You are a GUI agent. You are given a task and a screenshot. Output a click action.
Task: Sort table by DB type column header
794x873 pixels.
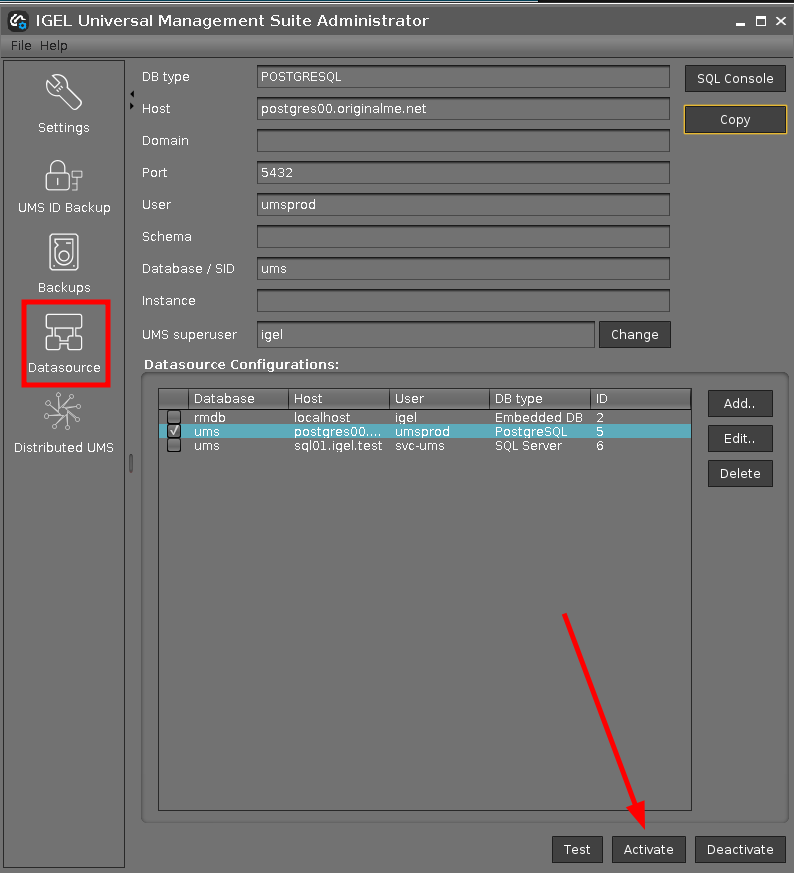coord(539,398)
